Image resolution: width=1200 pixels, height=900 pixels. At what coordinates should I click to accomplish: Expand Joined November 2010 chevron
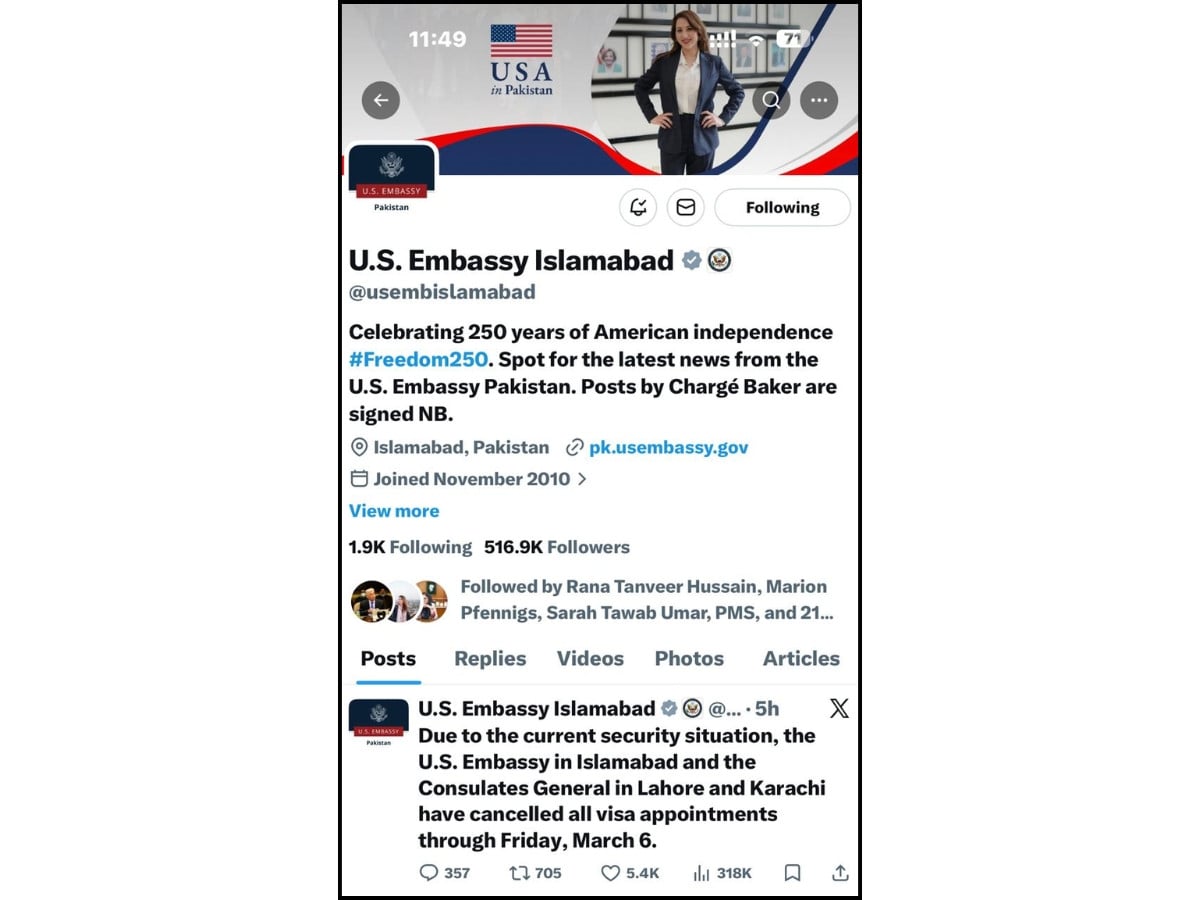(x=582, y=479)
